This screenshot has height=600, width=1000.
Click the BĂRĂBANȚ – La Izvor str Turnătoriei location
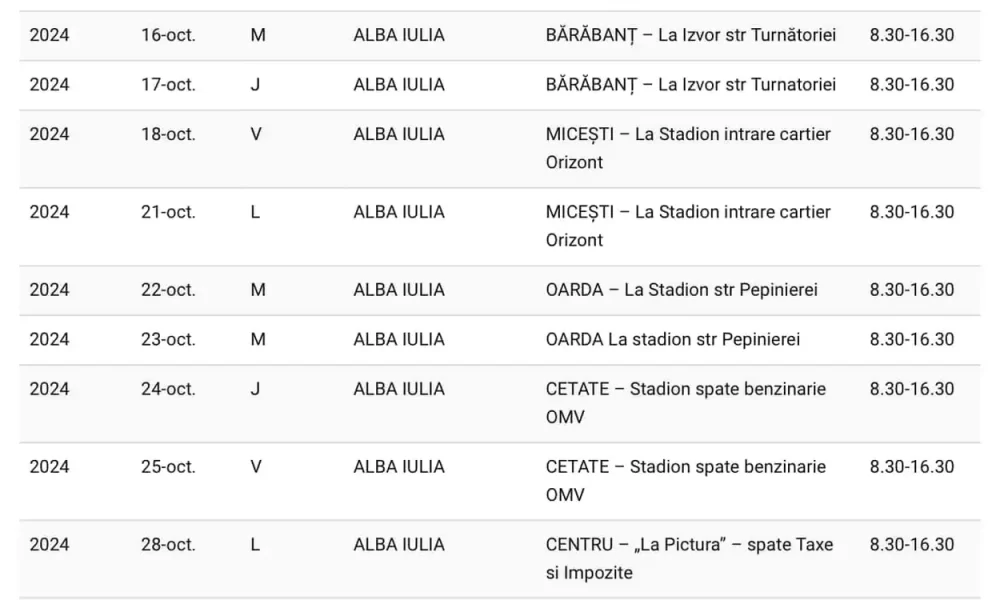pyautogui.click(x=691, y=35)
